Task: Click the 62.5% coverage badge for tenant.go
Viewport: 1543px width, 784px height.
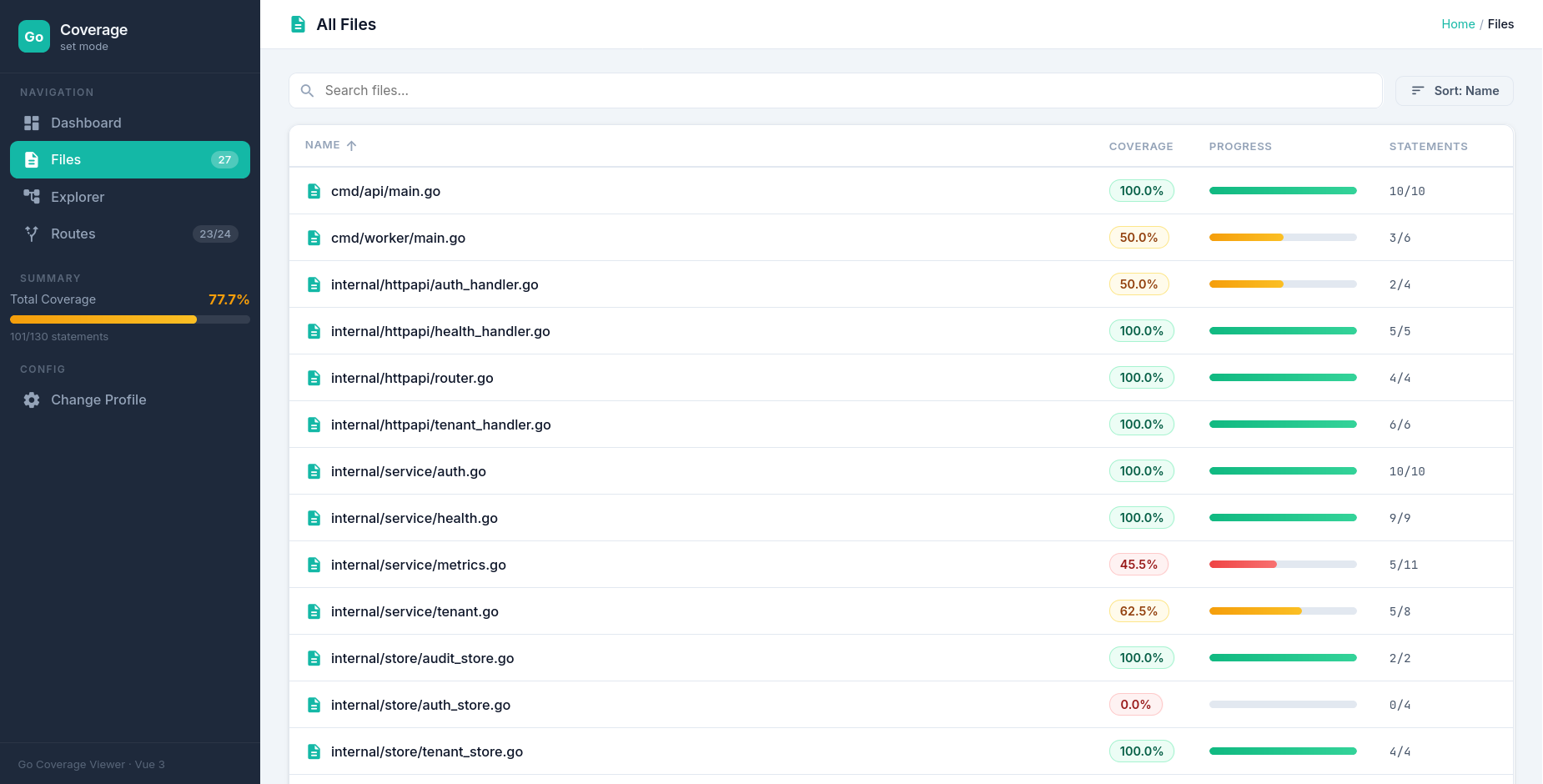Action: 1138,611
